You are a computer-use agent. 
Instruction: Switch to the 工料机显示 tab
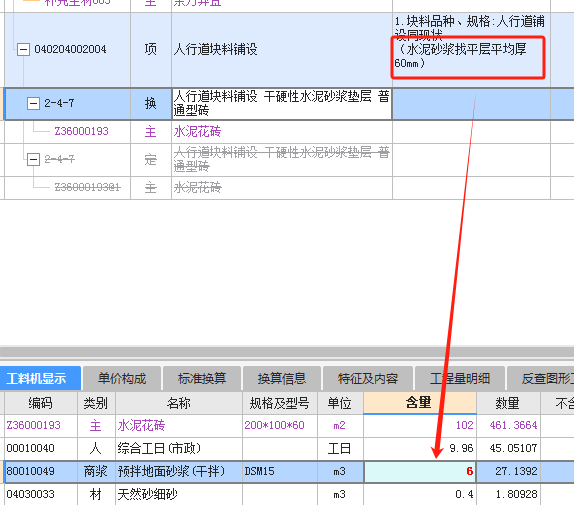click(40, 378)
